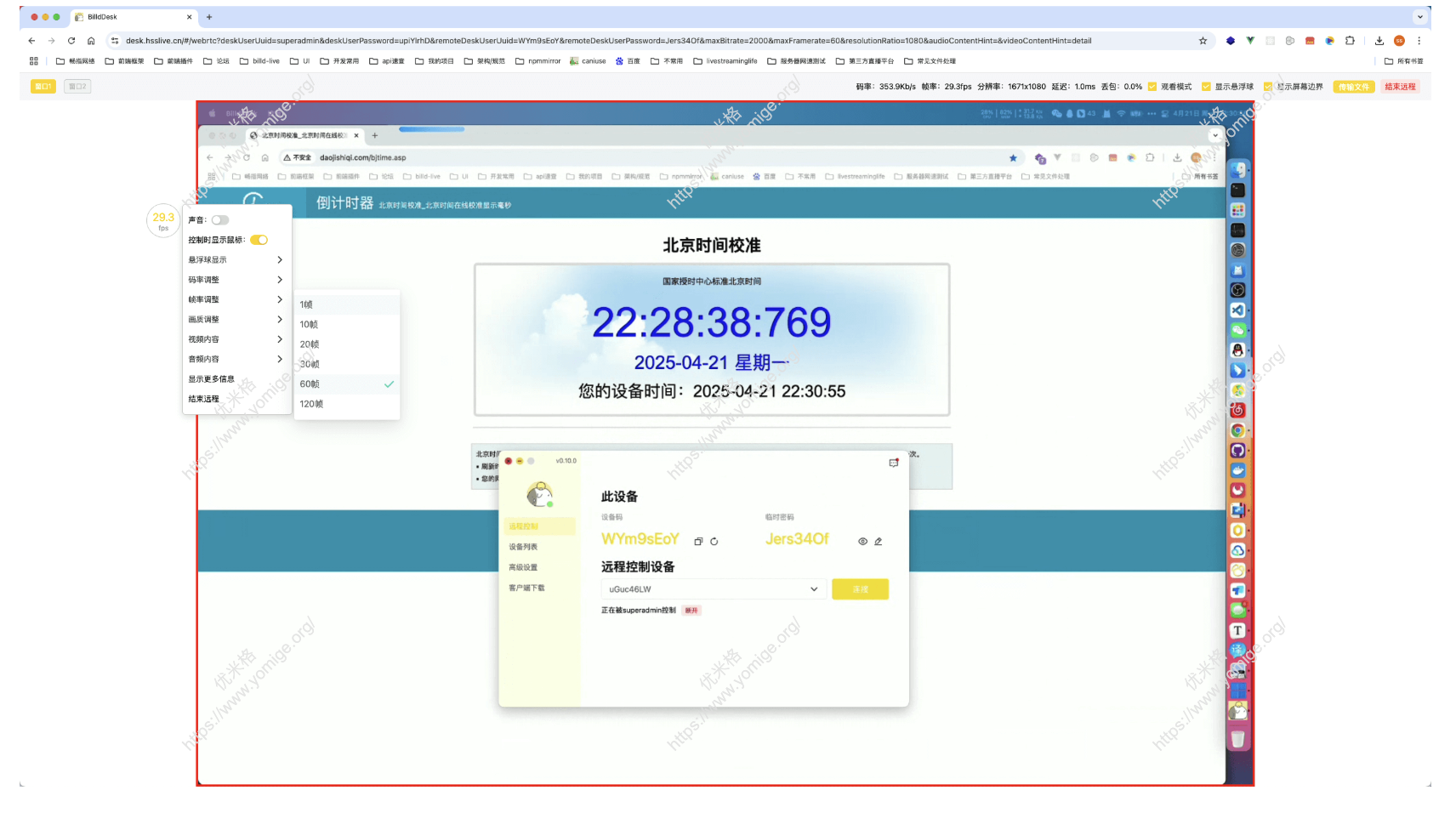This screenshot has height=813, width=1456.
Task: Reveal the password with the eye icon
Action: [862, 542]
